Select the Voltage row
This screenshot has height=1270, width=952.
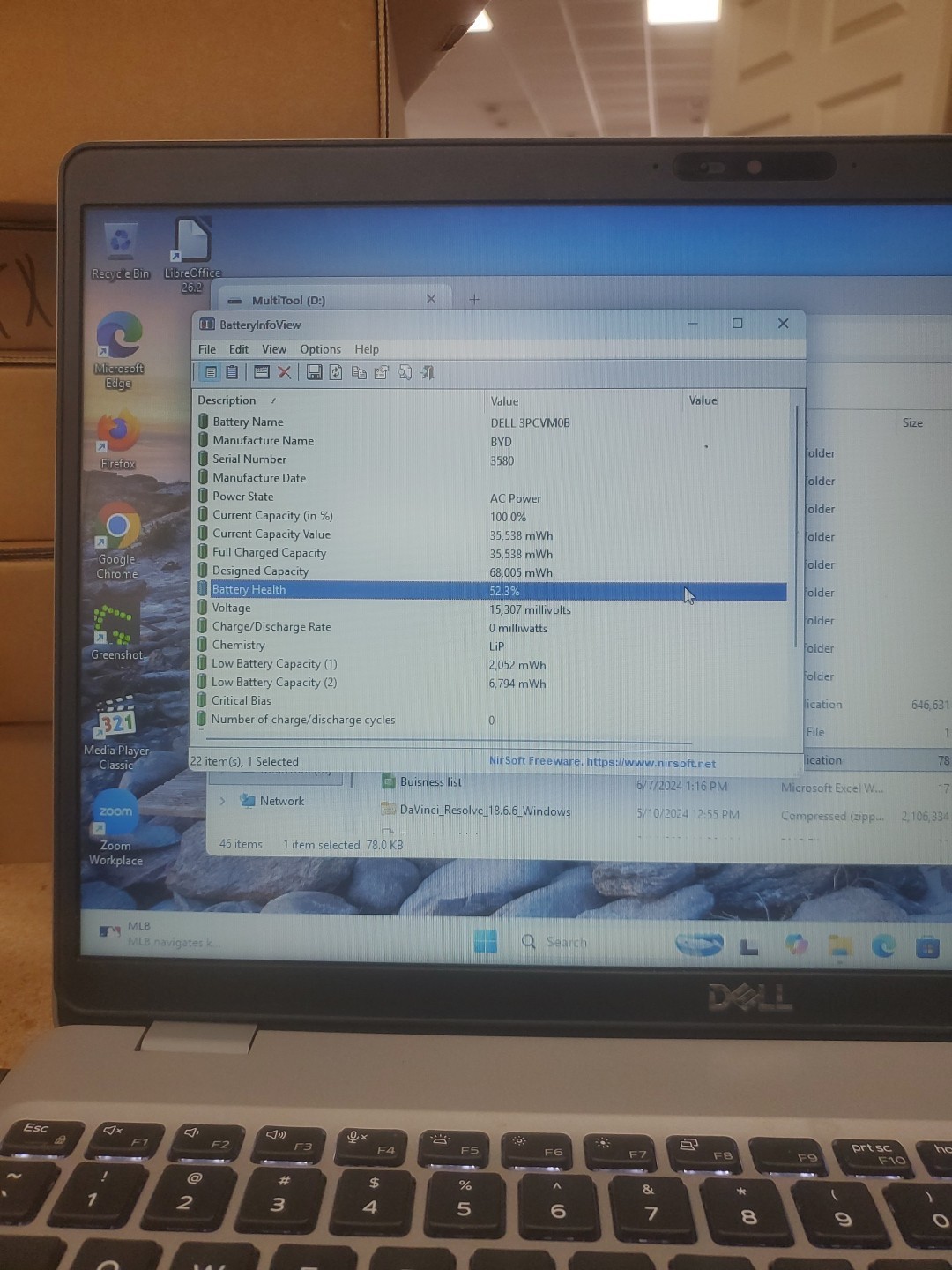[491, 609]
